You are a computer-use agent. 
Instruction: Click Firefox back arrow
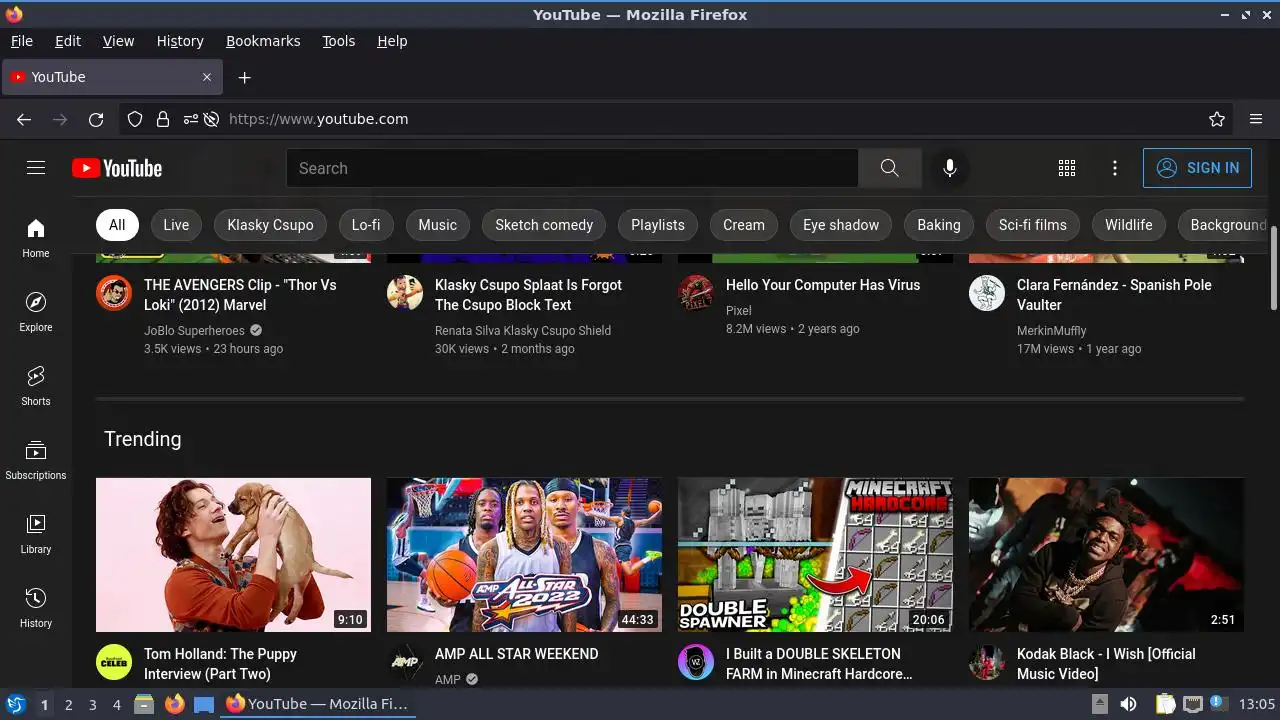24,119
